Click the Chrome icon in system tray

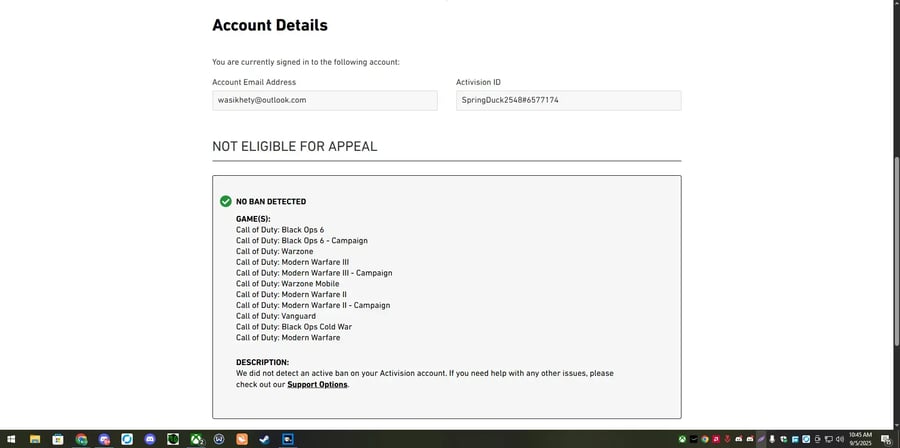pos(705,439)
